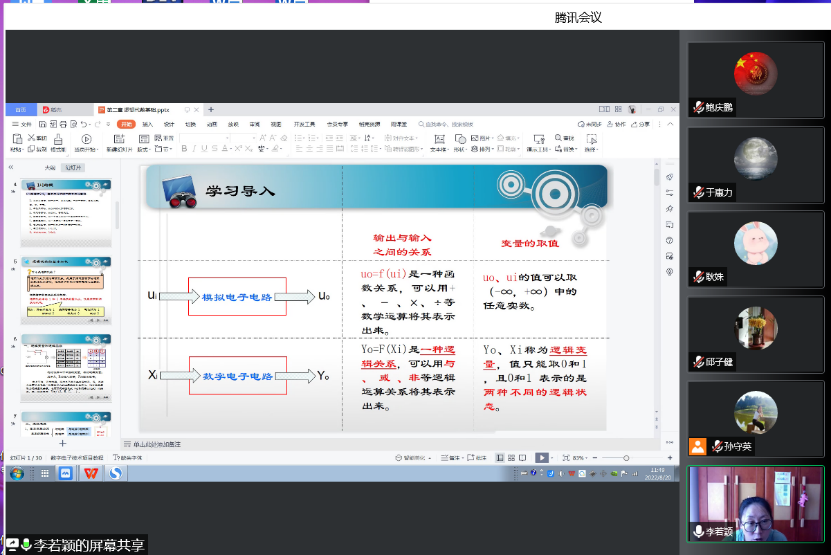Adjust the zoom slider in the status bar
The height and width of the screenshot is (555, 831).
click(x=626, y=457)
